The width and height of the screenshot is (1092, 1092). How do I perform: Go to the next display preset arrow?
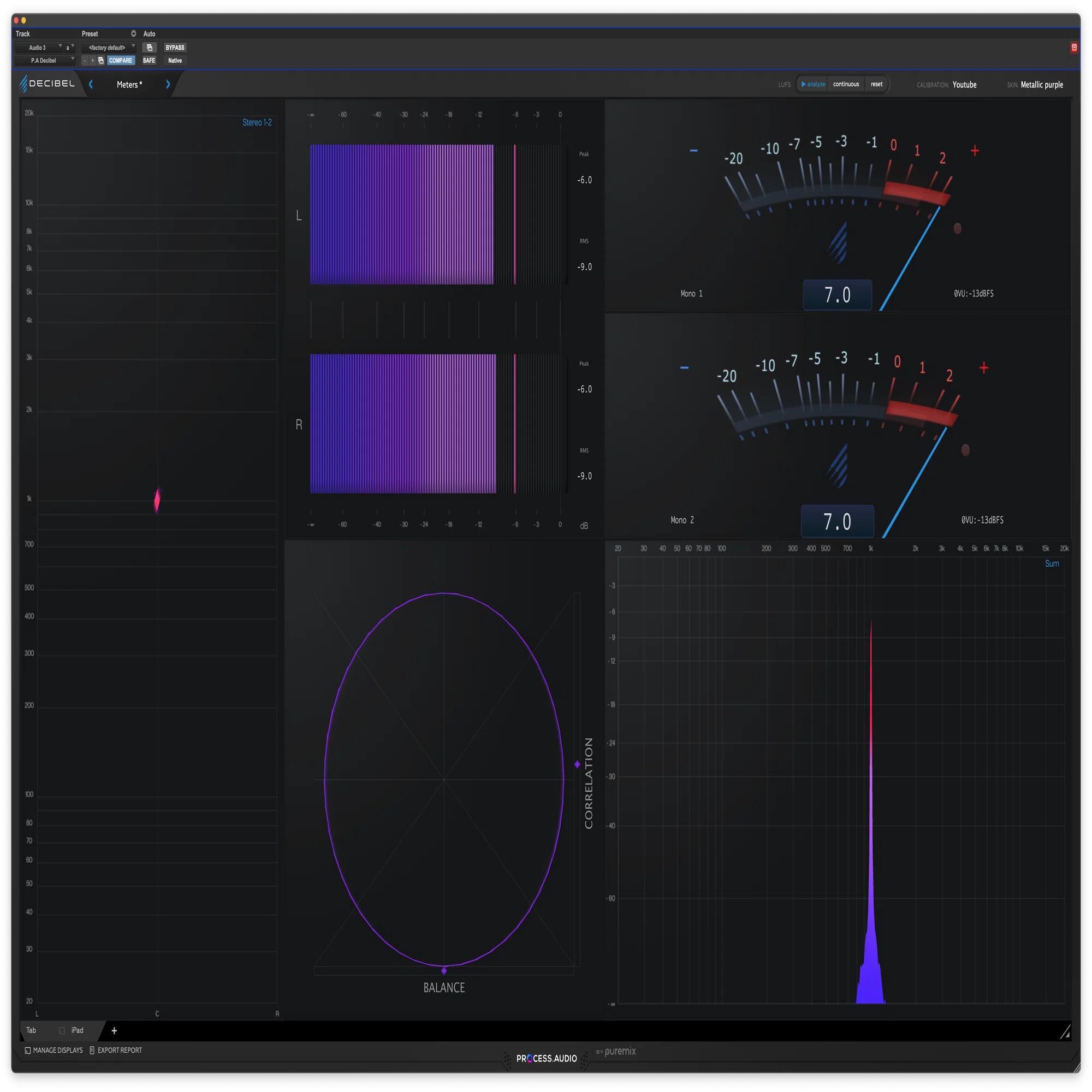pos(168,84)
